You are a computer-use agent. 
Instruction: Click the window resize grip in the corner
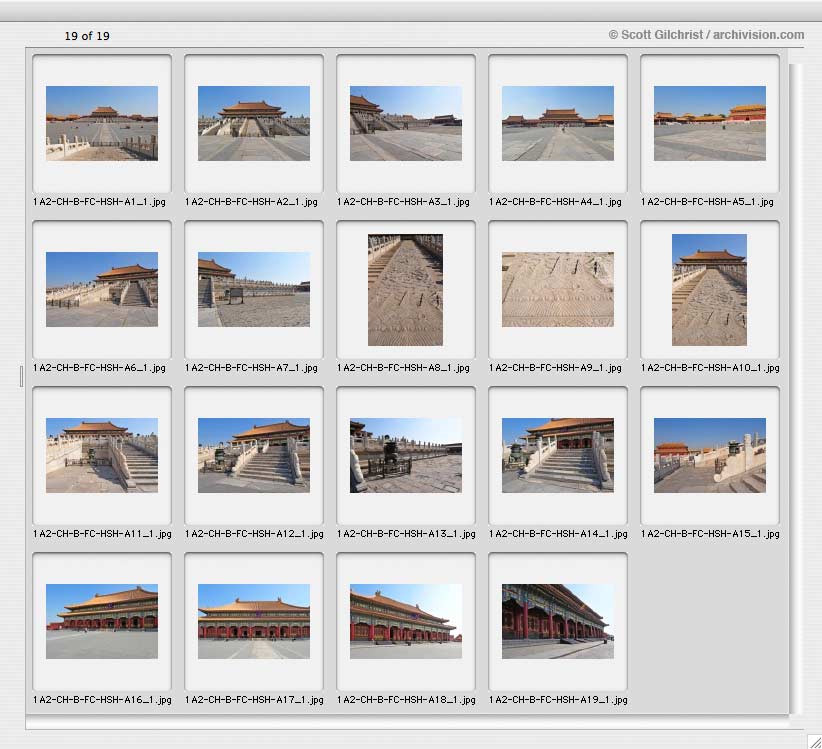(x=814, y=741)
